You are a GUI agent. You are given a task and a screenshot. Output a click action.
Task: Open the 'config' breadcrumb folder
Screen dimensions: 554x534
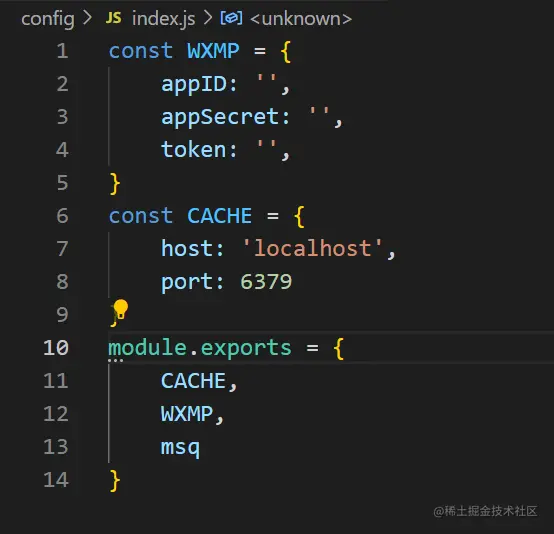(48, 19)
